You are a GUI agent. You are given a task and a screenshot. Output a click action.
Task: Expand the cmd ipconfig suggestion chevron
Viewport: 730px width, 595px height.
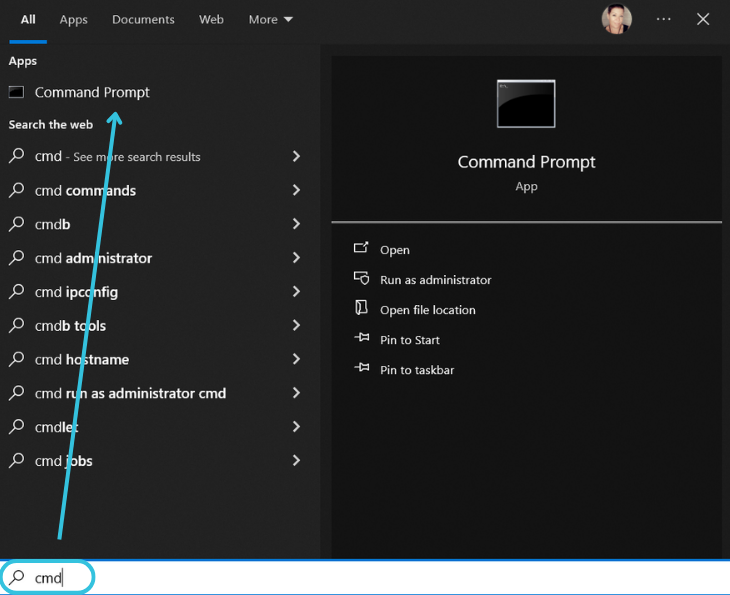[x=296, y=292]
